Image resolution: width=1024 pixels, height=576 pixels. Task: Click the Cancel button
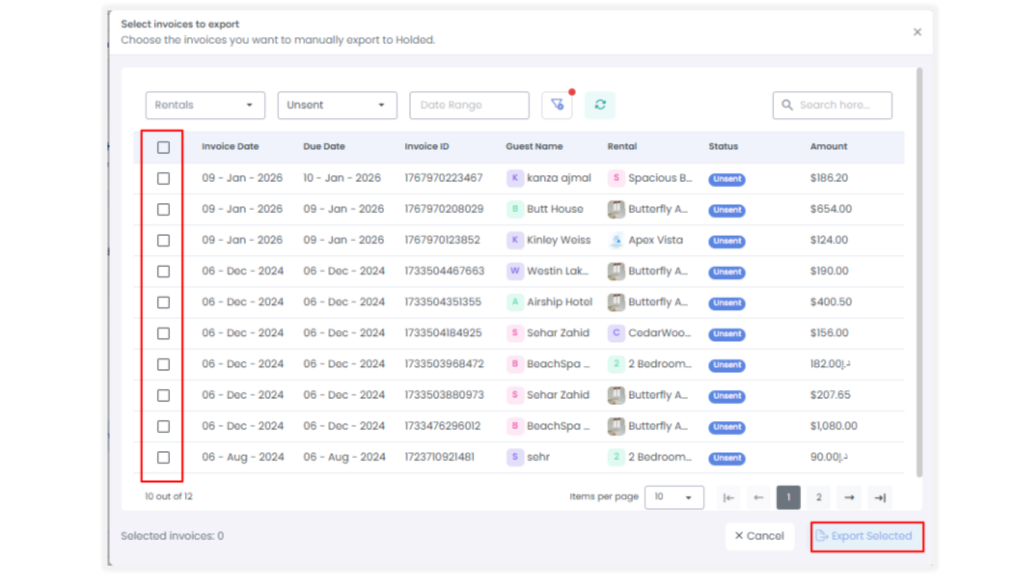760,536
